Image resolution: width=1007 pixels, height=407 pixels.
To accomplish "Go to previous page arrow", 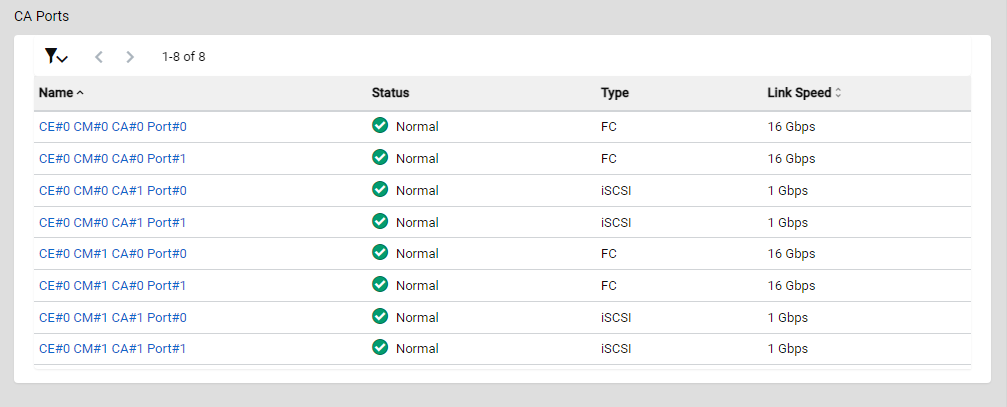I will pyautogui.click(x=98, y=57).
